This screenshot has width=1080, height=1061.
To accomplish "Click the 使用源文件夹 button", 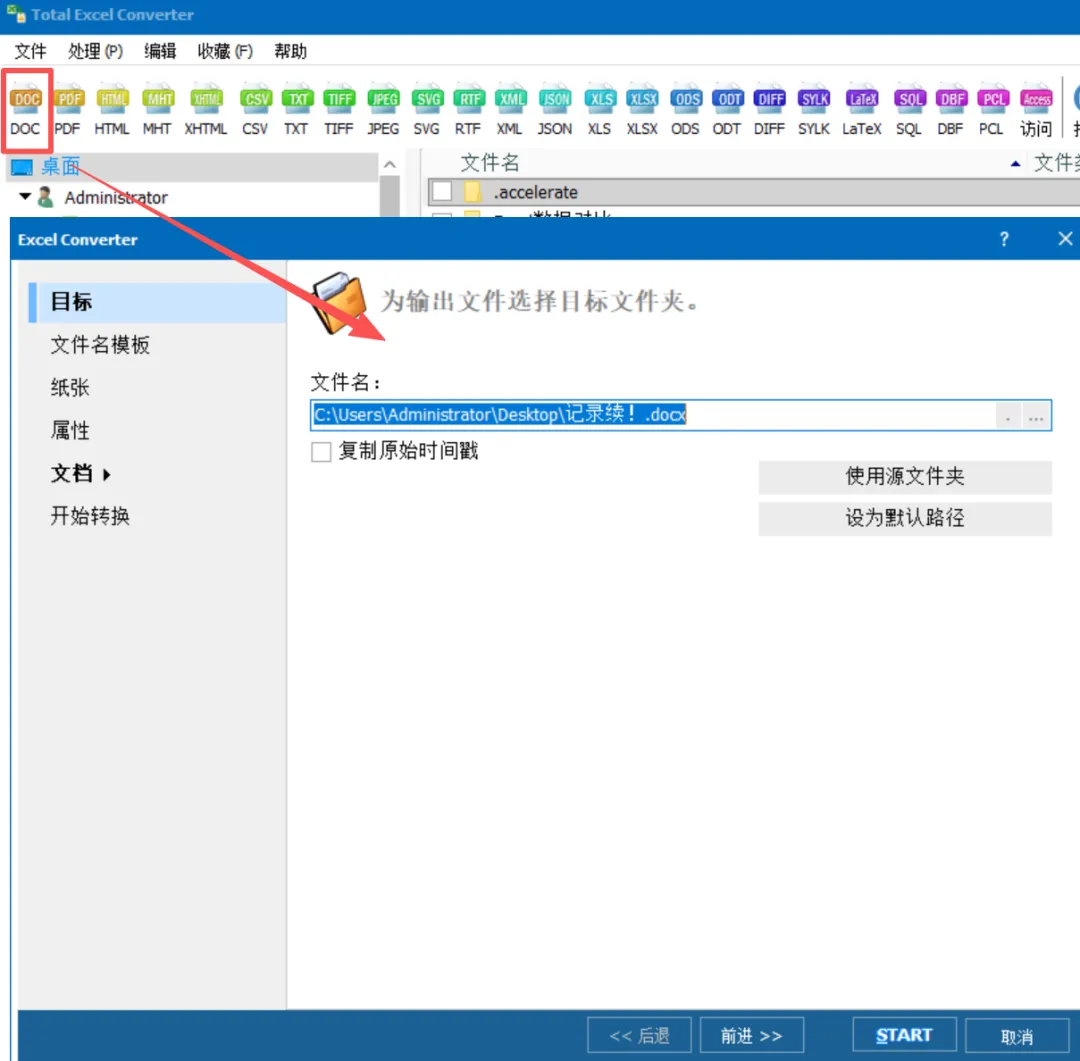I will (904, 477).
